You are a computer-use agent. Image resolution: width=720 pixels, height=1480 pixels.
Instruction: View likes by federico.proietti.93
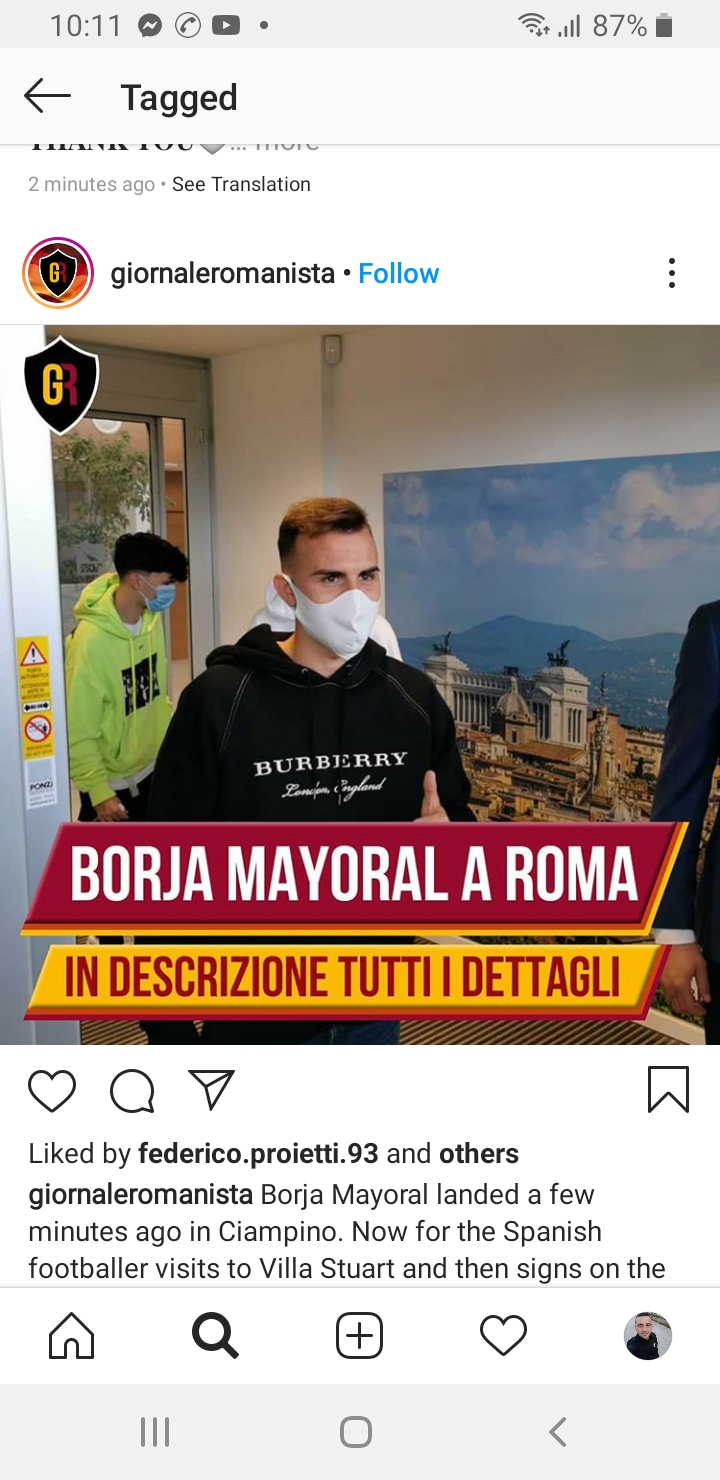pyautogui.click(x=258, y=1154)
